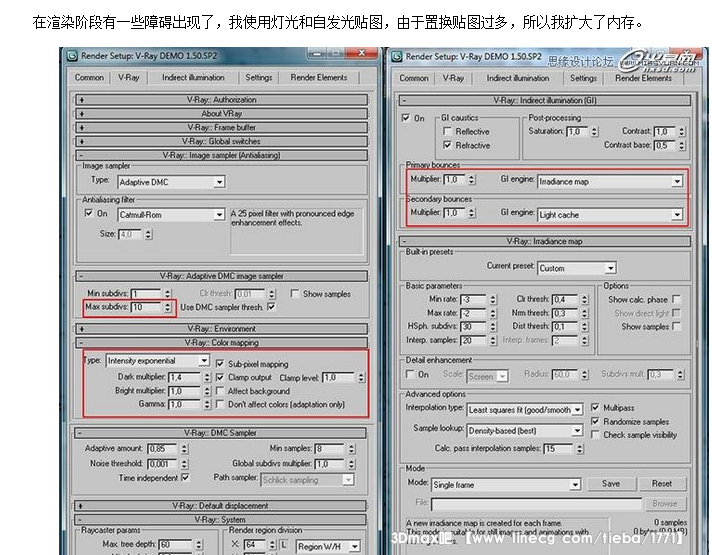Collapse the V-Ray DMC Sampler rollout
This screenshot has height=555, width=712.
point(221,433)
